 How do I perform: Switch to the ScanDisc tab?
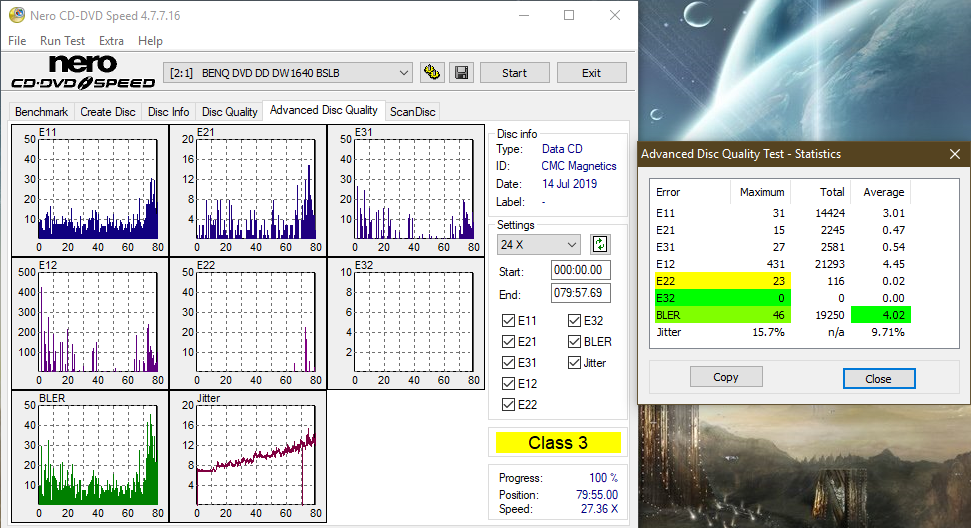click(412, 112)
